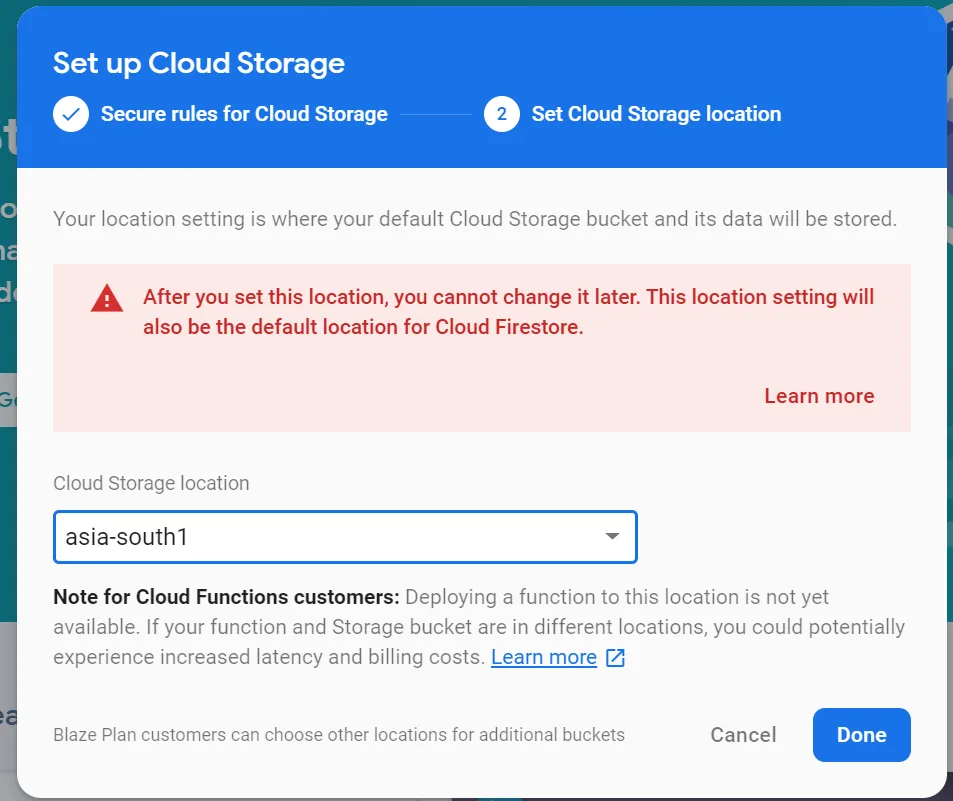Viewport: 953px width, 801px height.
Task: Click the Note for Cloud Functions customers heading
Action: [226, 597]
